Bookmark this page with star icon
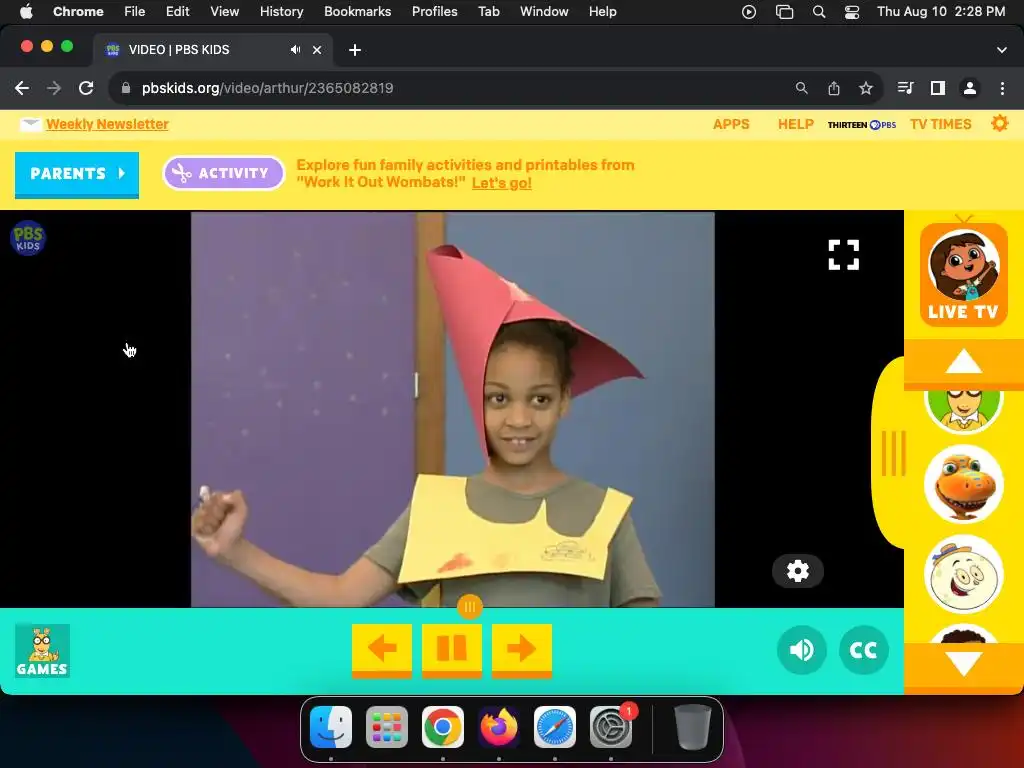 (866, 88)
